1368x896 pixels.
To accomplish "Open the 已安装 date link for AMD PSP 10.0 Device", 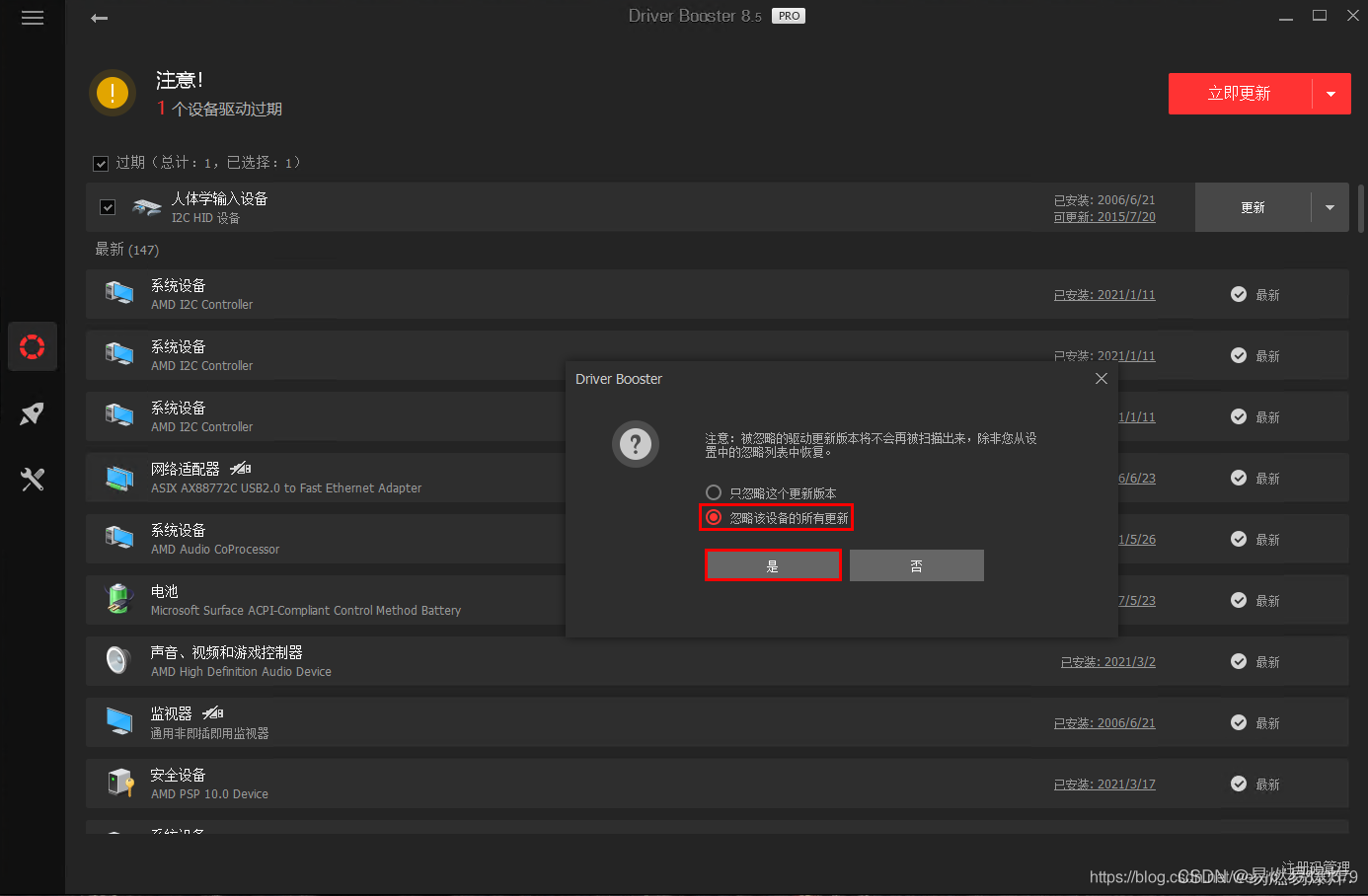I will (x=1104, y=784).
